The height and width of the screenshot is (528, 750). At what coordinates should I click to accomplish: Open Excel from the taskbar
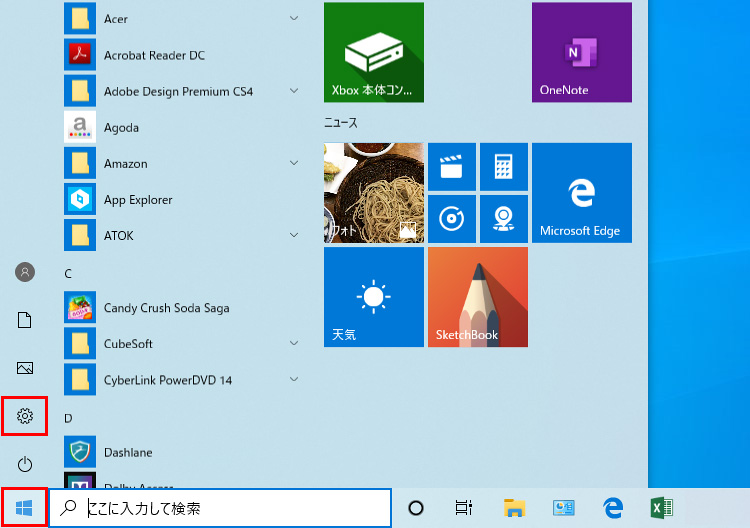point(661,508)
